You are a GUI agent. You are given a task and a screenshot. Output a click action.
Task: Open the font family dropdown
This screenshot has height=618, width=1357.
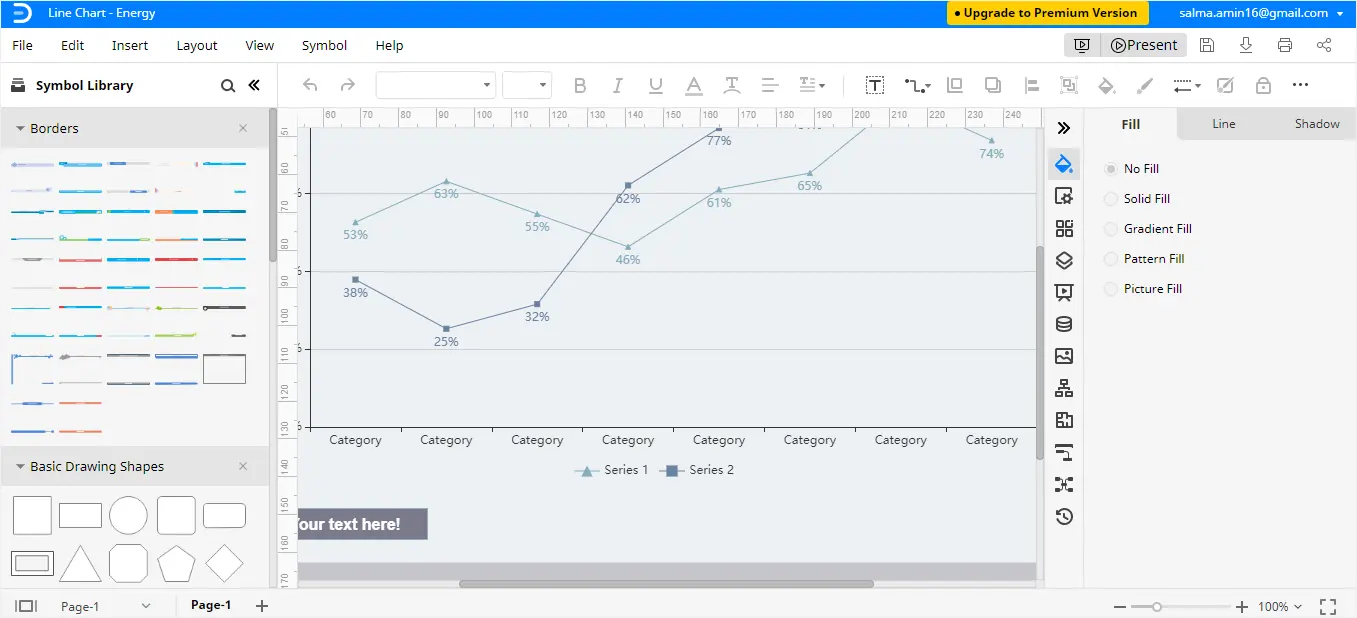coord(436,85)
